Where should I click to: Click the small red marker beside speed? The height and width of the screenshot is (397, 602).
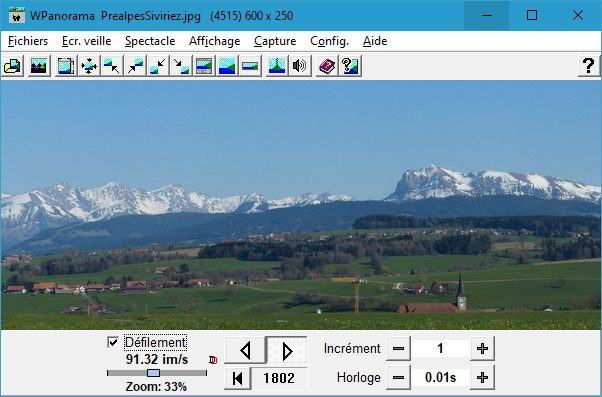pos(213,360)
